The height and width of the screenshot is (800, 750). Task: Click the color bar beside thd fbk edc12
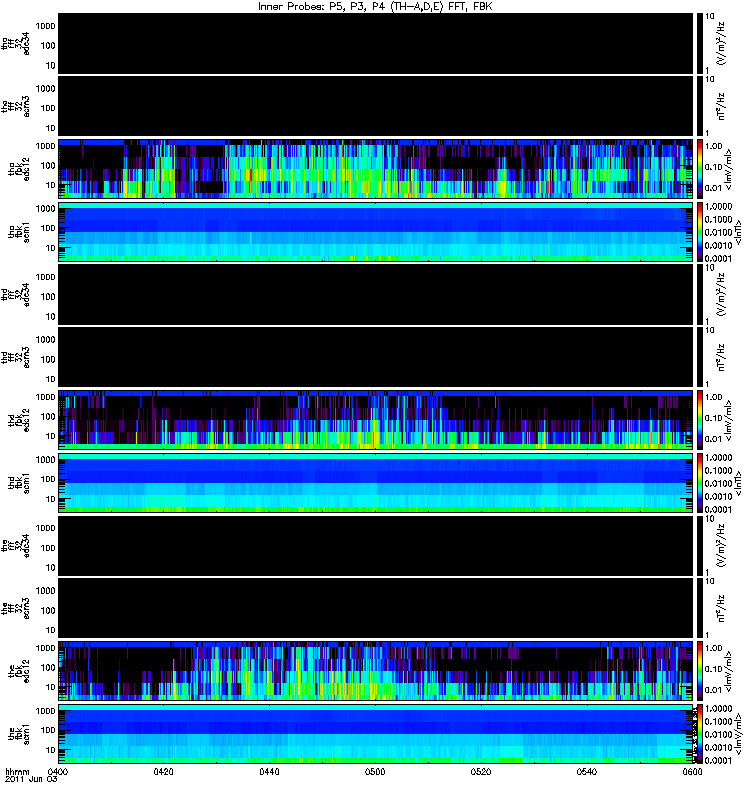[700, 420]
